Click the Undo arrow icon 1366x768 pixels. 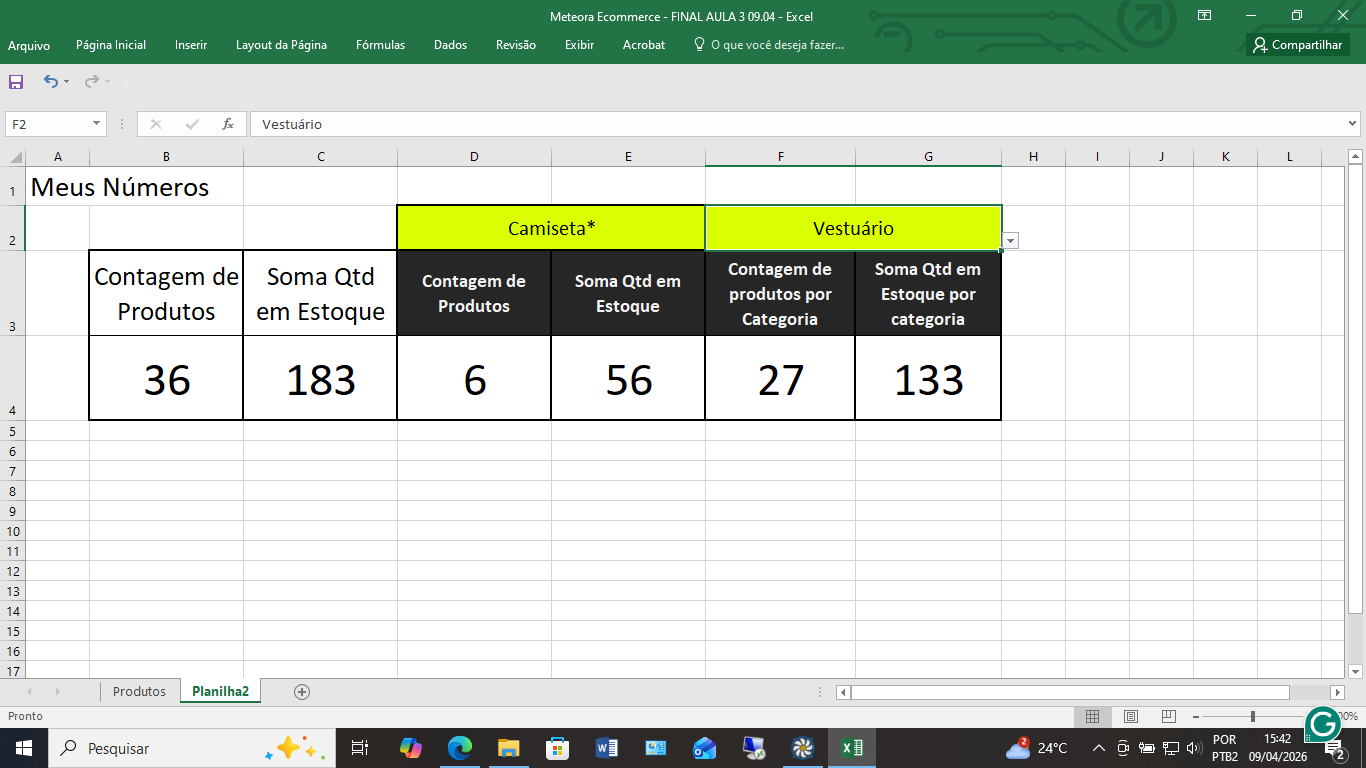50,82
